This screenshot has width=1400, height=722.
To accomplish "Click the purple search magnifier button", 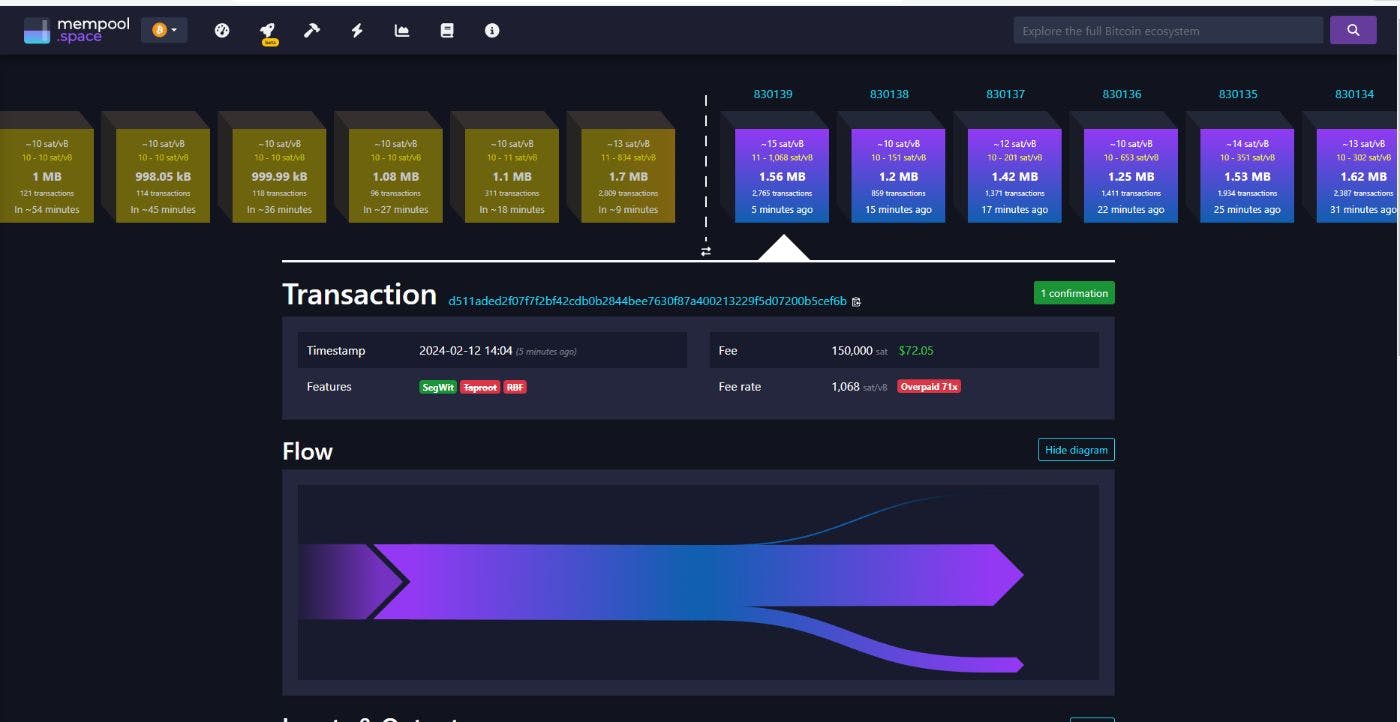I will click(1353, 31).
